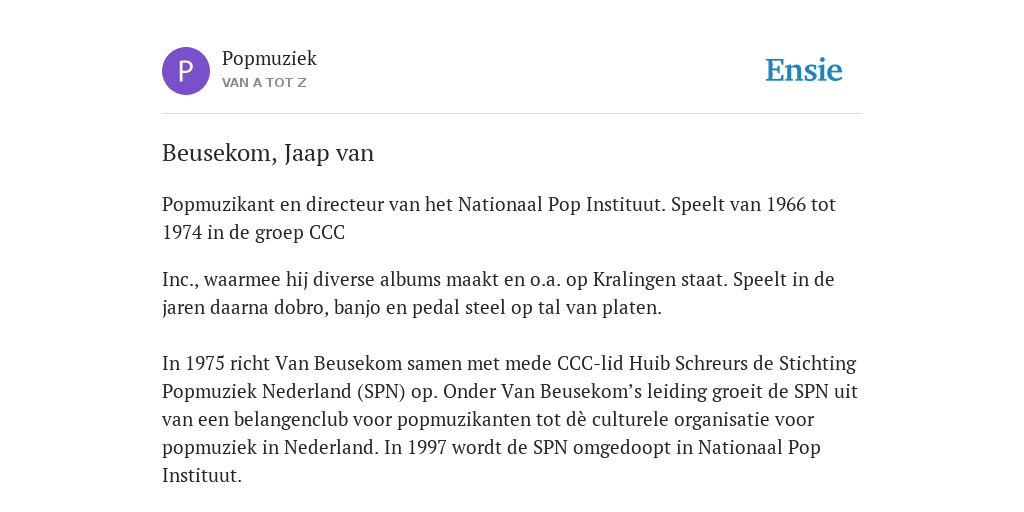This screenshot has width=1024, height=512.
Task: Open the Popmuziek publication name
Action: coord(269,59)
